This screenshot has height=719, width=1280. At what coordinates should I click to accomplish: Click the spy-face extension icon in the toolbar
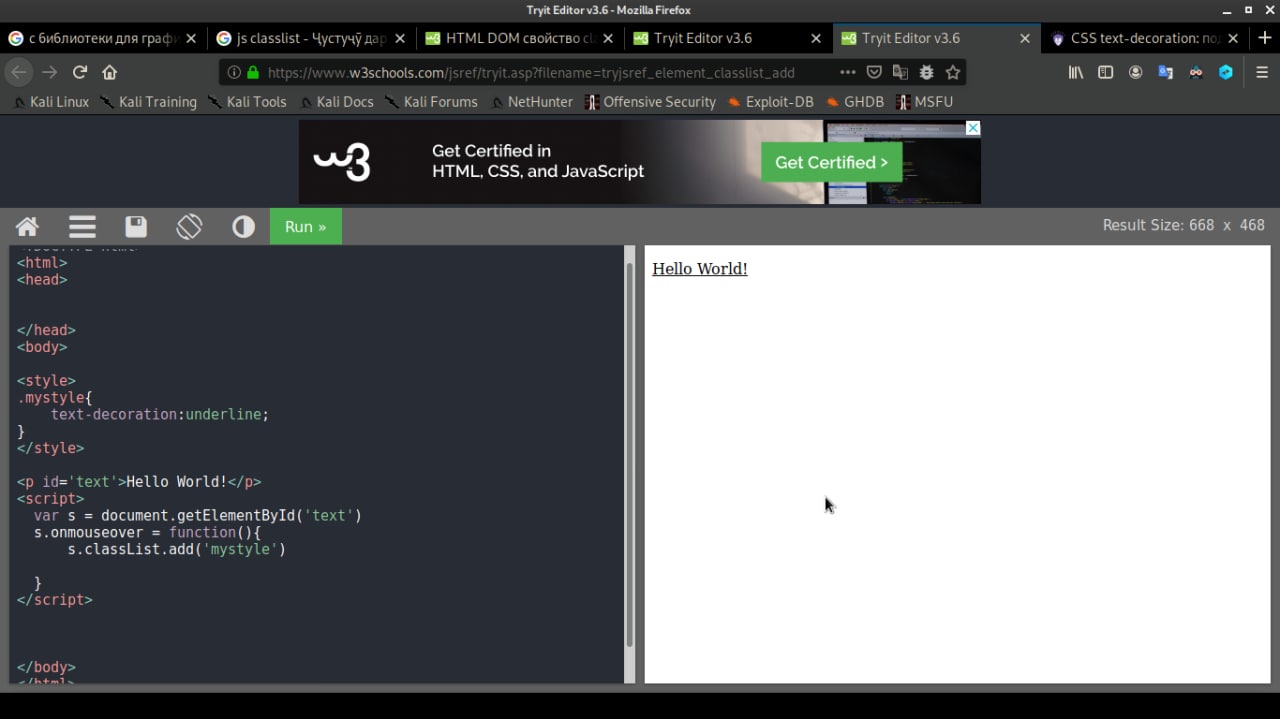click(1196, 72)
